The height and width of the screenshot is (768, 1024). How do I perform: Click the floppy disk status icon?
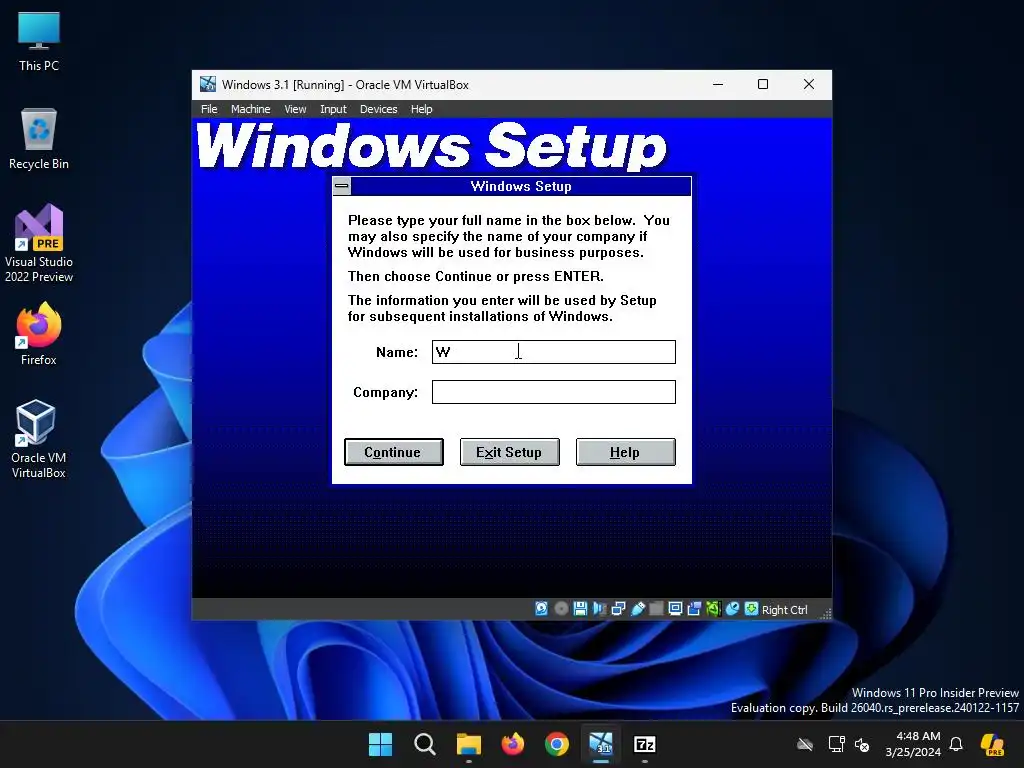click(x=580, y=609)
